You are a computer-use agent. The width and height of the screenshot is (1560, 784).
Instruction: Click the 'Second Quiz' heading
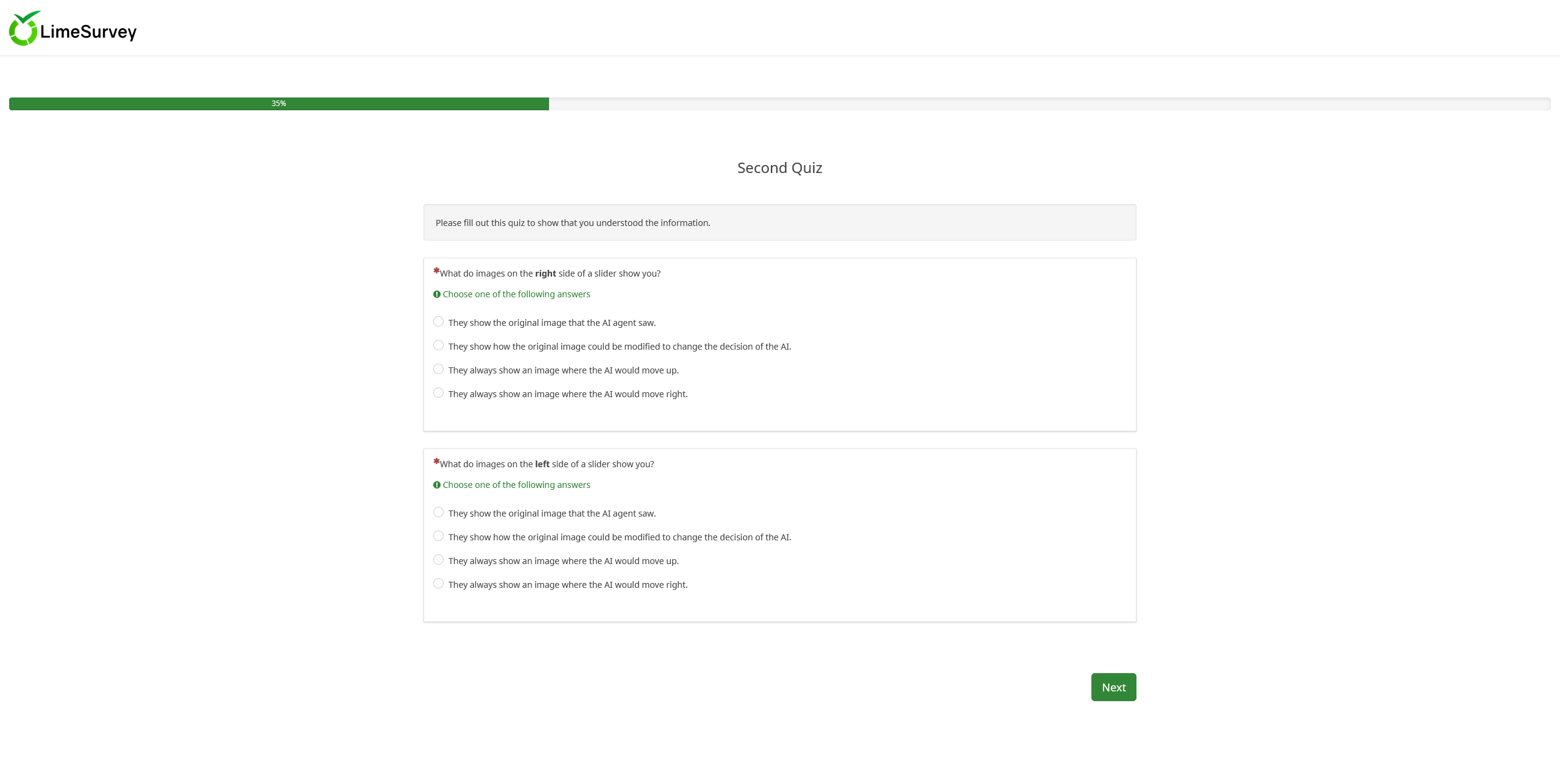click(x=779, y=168)
